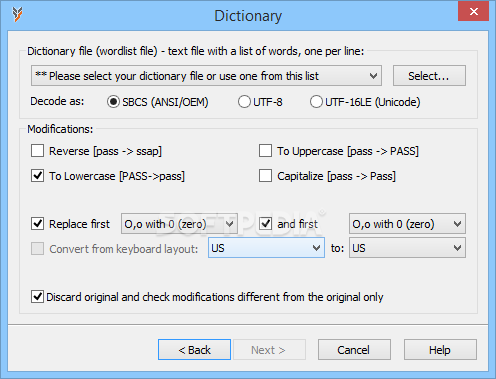The image size is (496, 379).
Task: Enable the Reverse [pass -> ssap] checkbox
Action: click(37, 151)
